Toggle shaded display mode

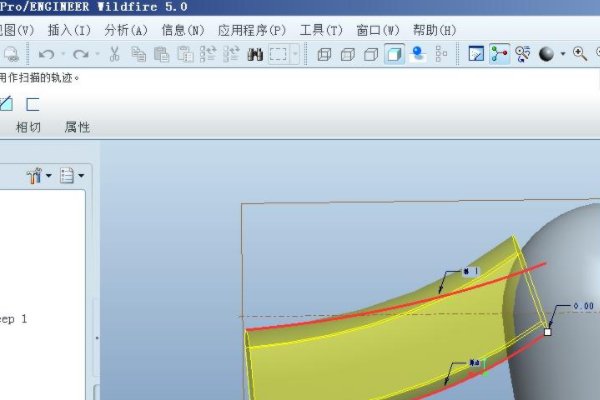394,54
